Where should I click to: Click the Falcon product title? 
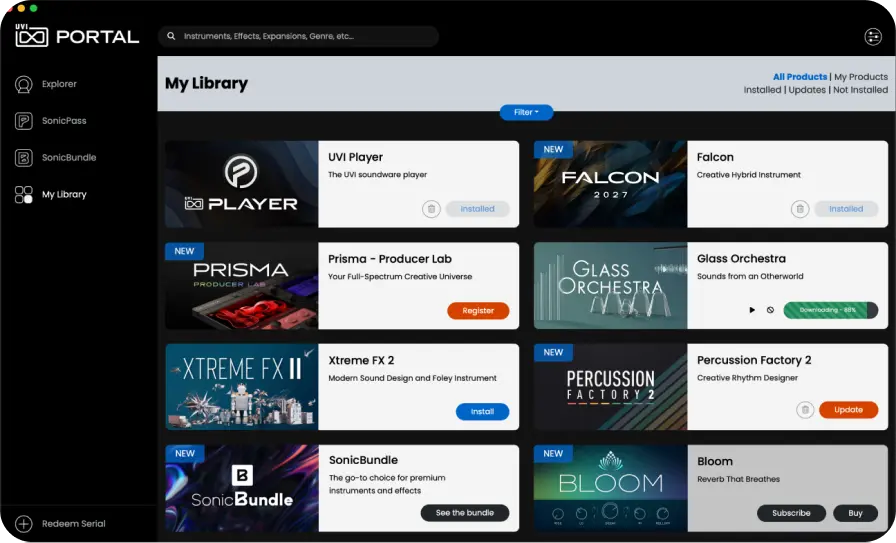pos(715,157)
